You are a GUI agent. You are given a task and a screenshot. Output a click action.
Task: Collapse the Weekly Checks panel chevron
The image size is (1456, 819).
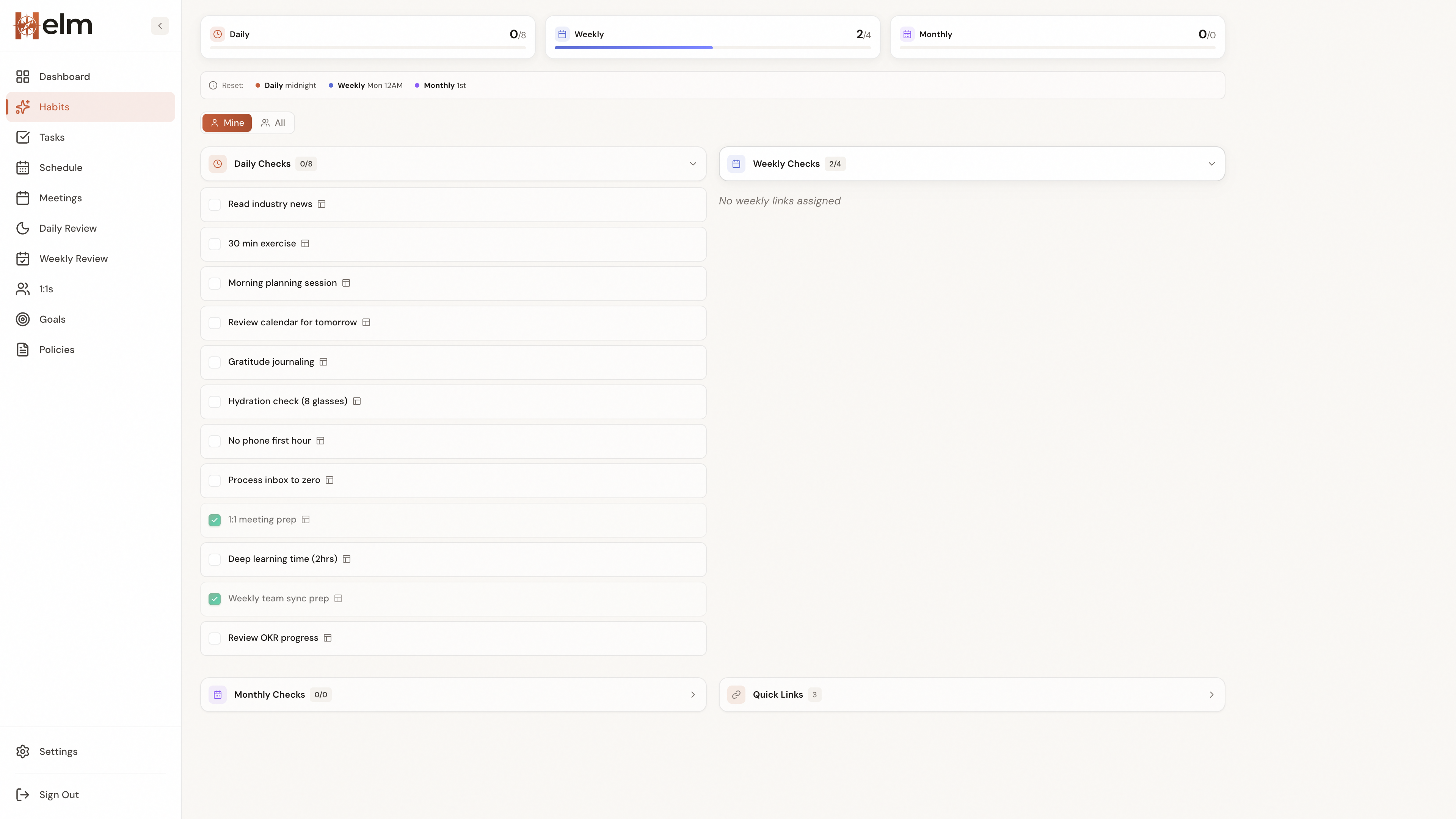(x=1211, y=164)
